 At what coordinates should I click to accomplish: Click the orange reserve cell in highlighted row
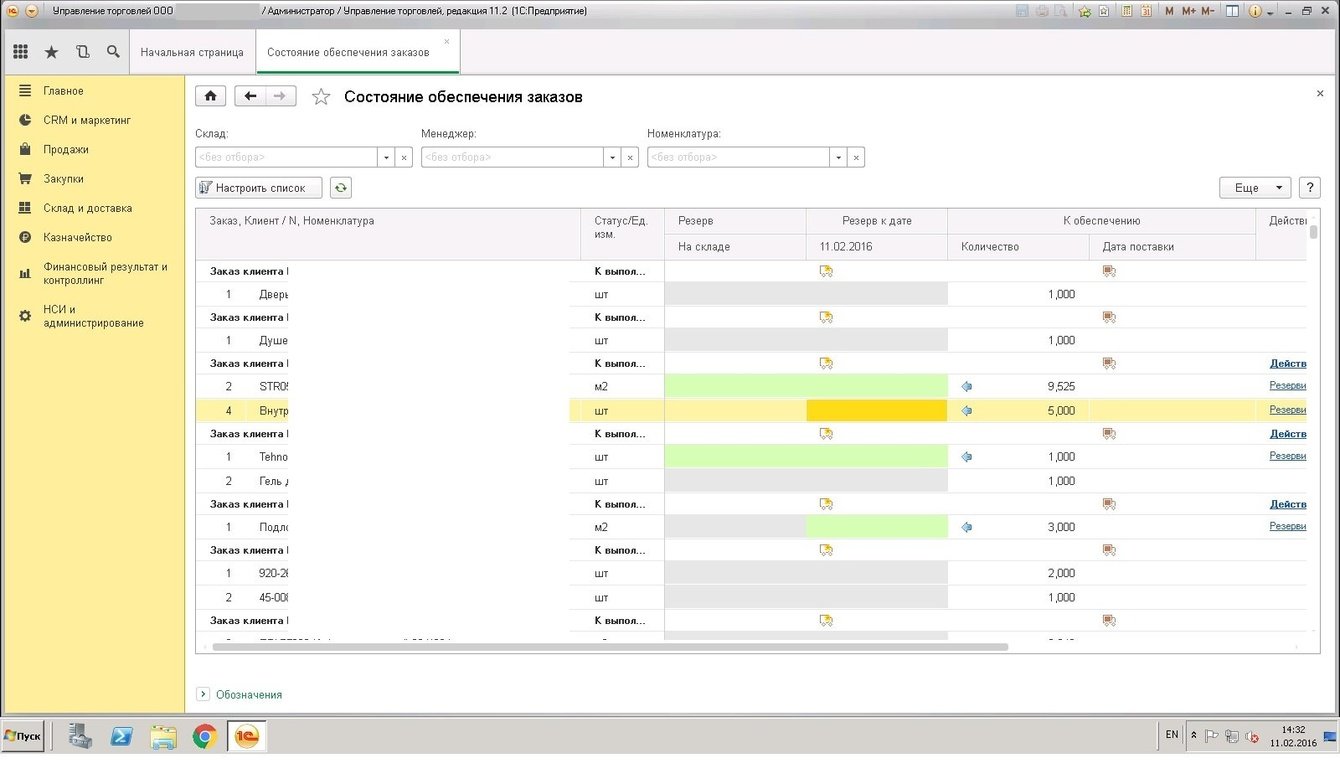click(x=876, y=411)
